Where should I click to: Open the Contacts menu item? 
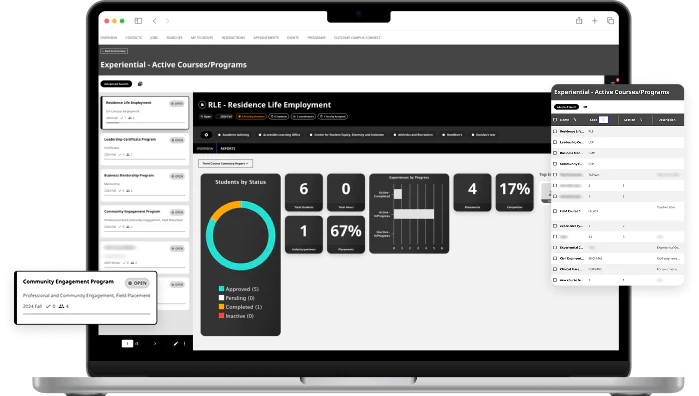[x=133, y=37]
